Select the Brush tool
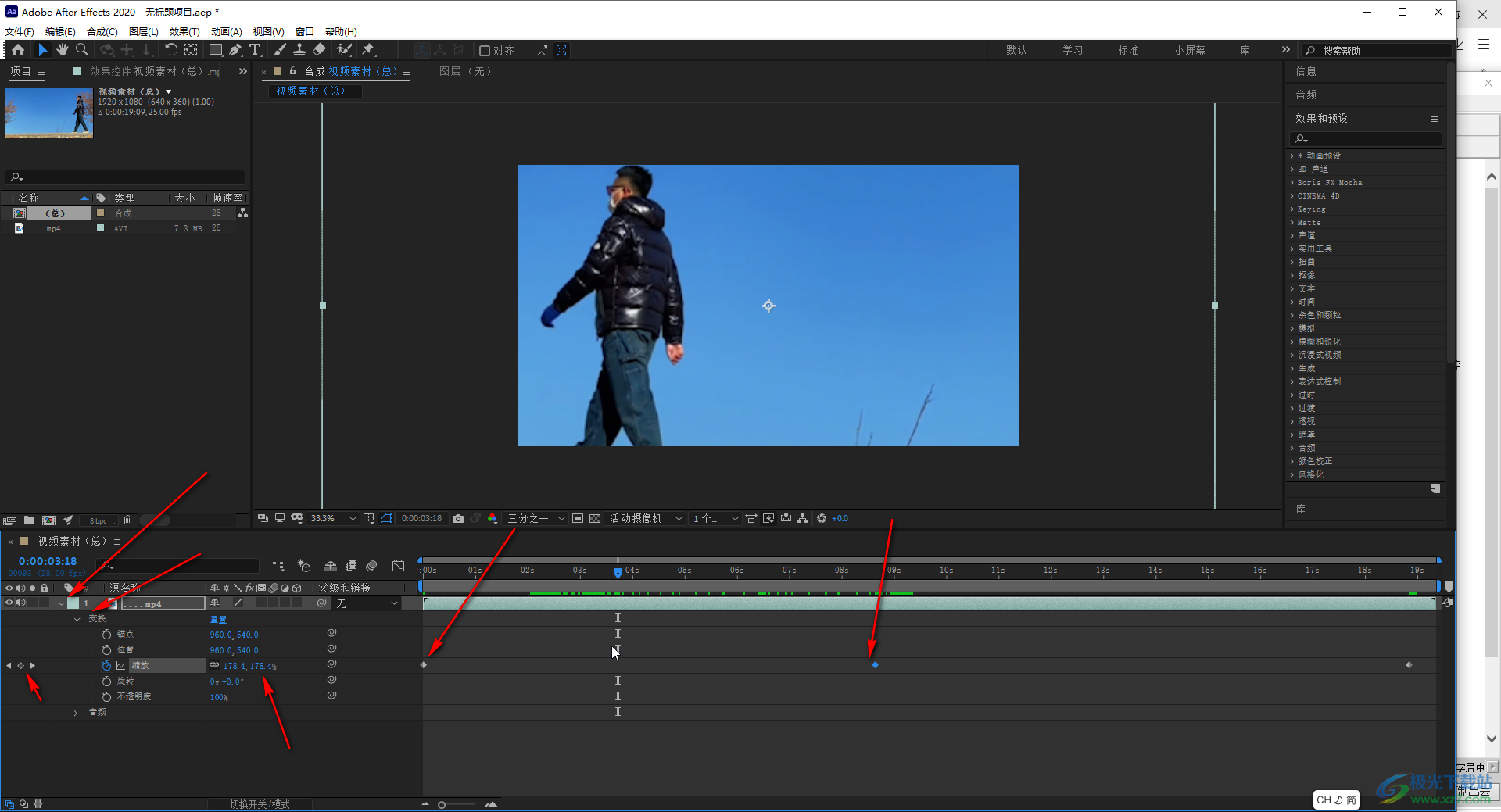Screen dimensions: 1501x812 point(280,50)
